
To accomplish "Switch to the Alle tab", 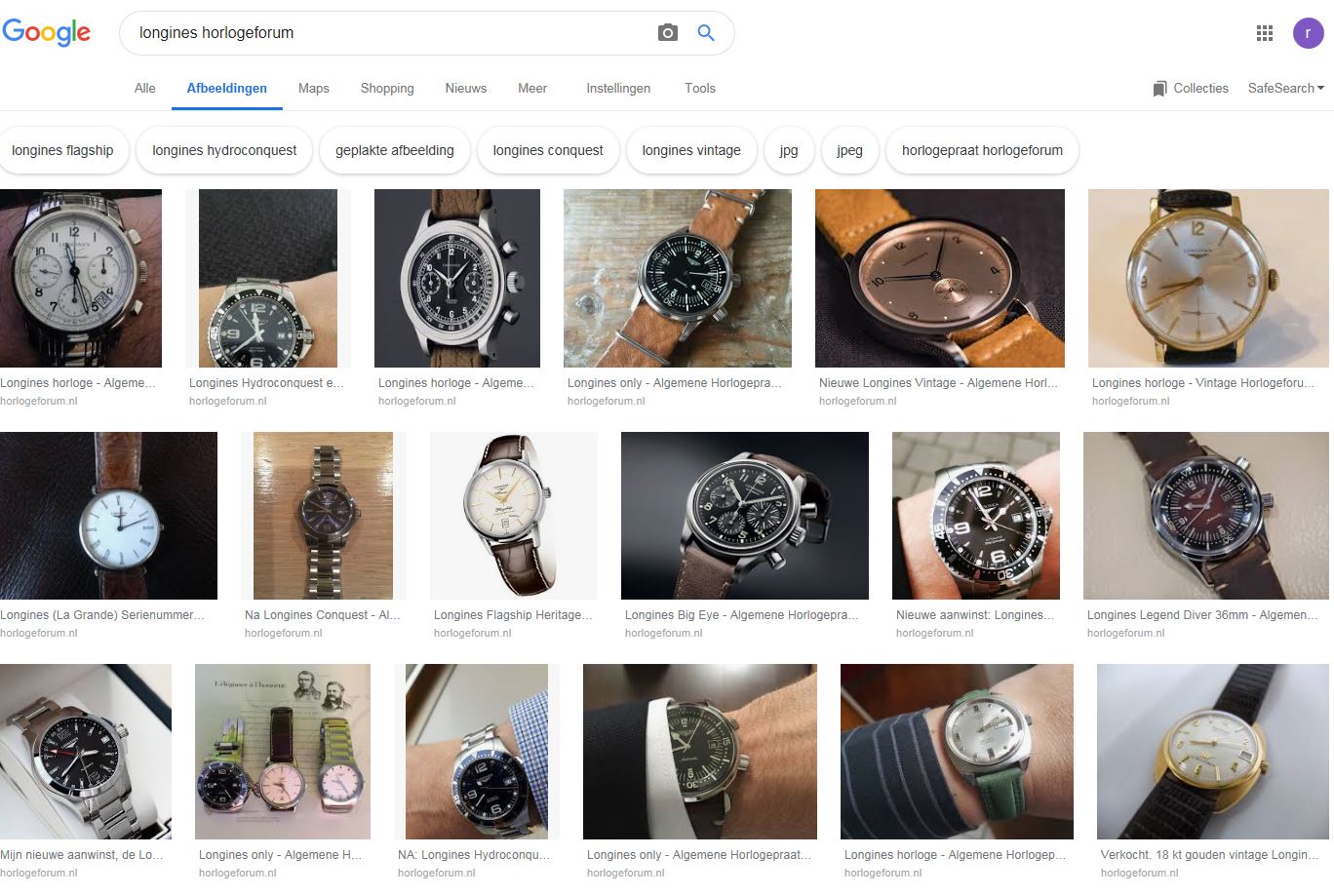I will 145,88.
